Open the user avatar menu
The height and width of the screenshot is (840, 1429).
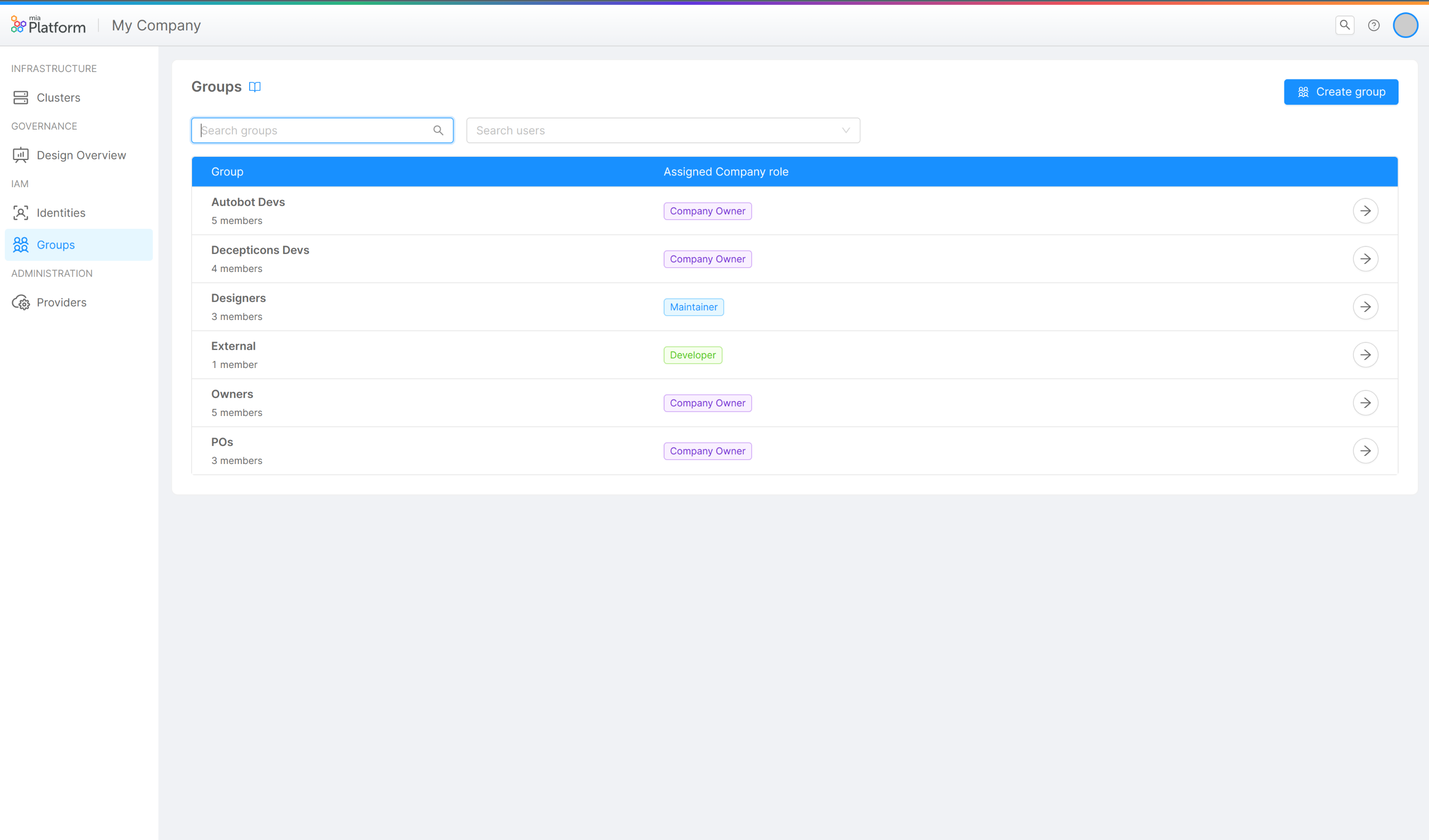click(x=1404, y=25)
